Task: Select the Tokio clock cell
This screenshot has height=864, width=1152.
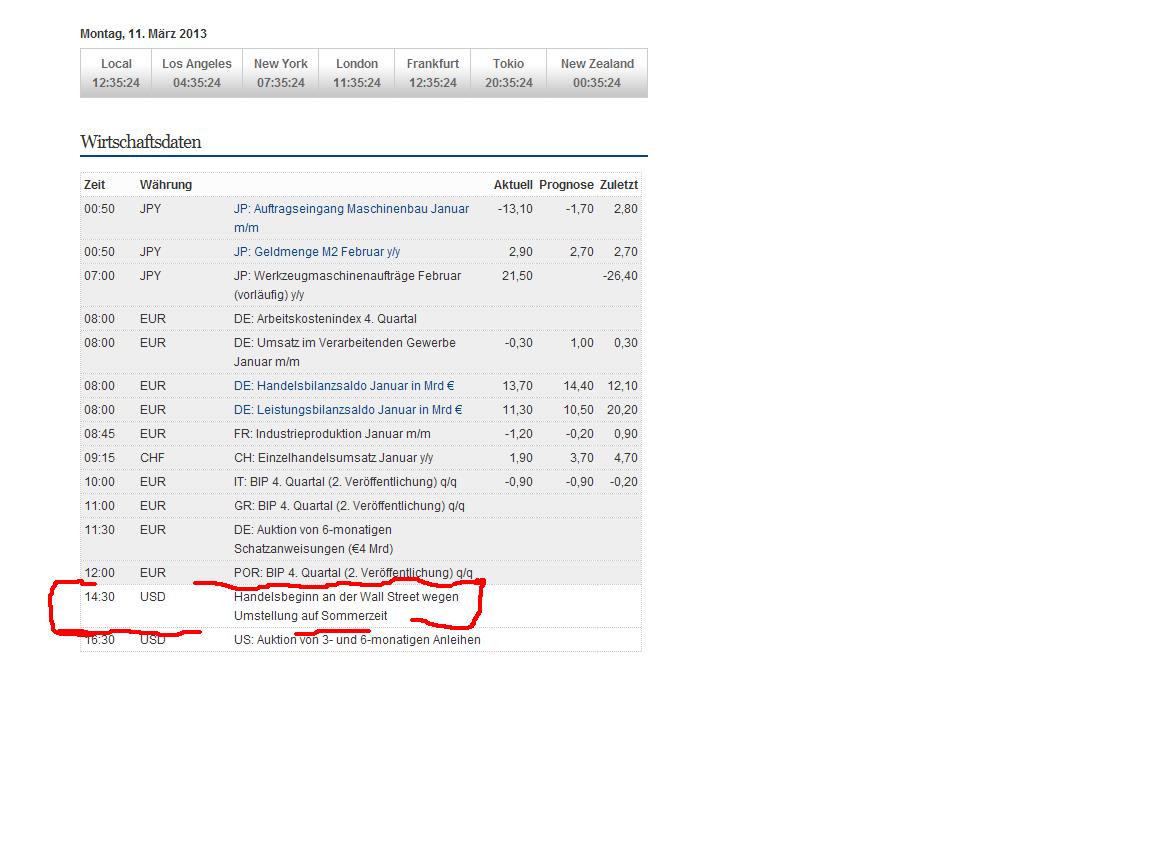Action: [x=508, y=73]
